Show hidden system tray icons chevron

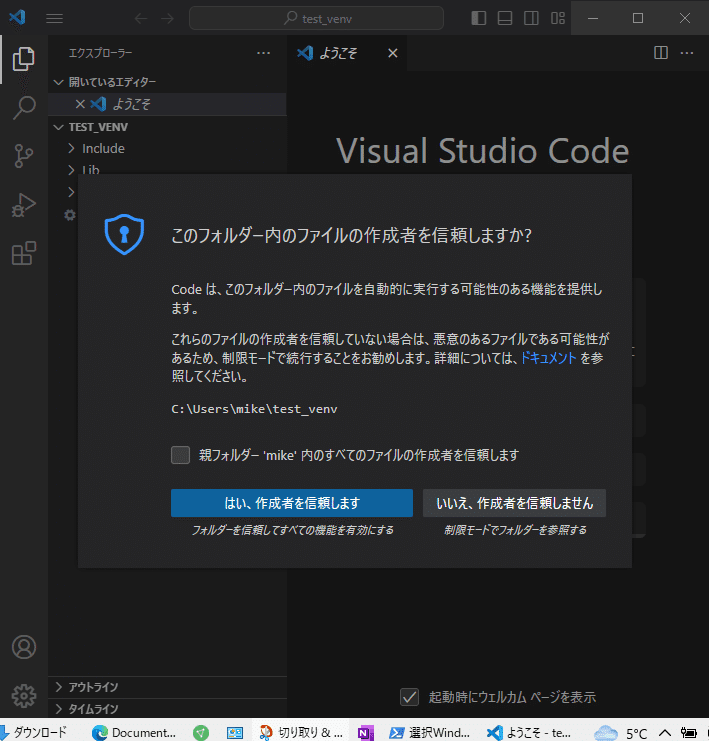point(665,732)
